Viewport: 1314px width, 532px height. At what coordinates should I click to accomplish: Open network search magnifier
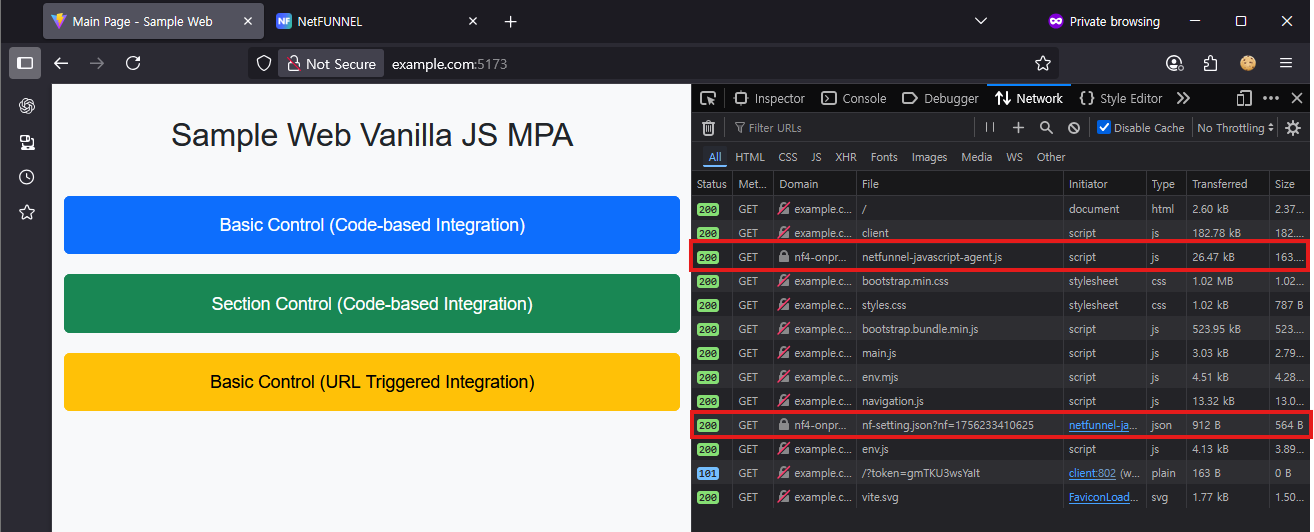[x=1046, y=127]
